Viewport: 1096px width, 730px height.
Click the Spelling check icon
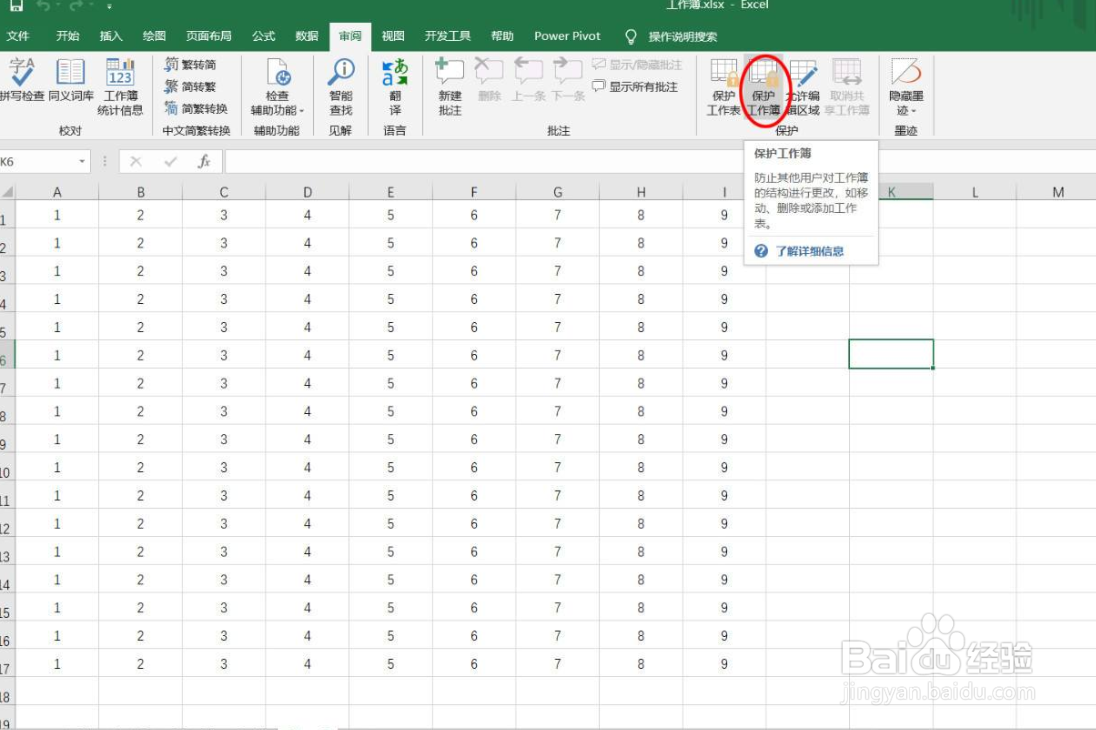(21, 72)
